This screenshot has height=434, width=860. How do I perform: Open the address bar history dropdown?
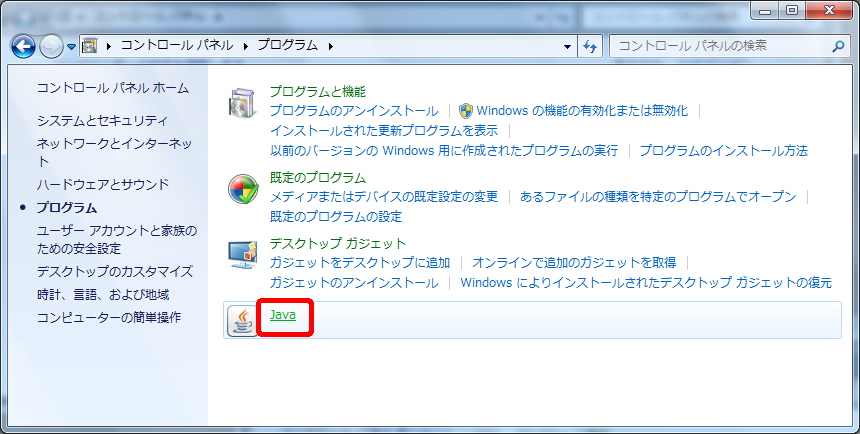coord(568,47)
